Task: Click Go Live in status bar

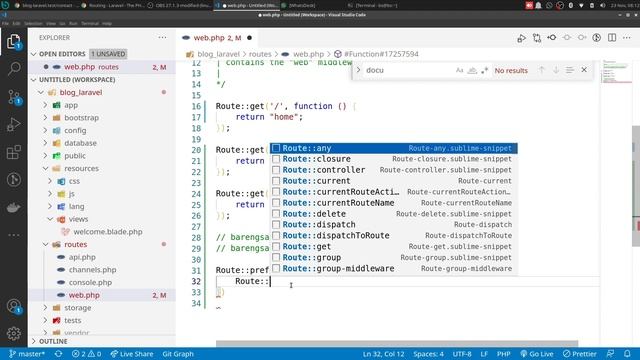Action: coord(537,354)
